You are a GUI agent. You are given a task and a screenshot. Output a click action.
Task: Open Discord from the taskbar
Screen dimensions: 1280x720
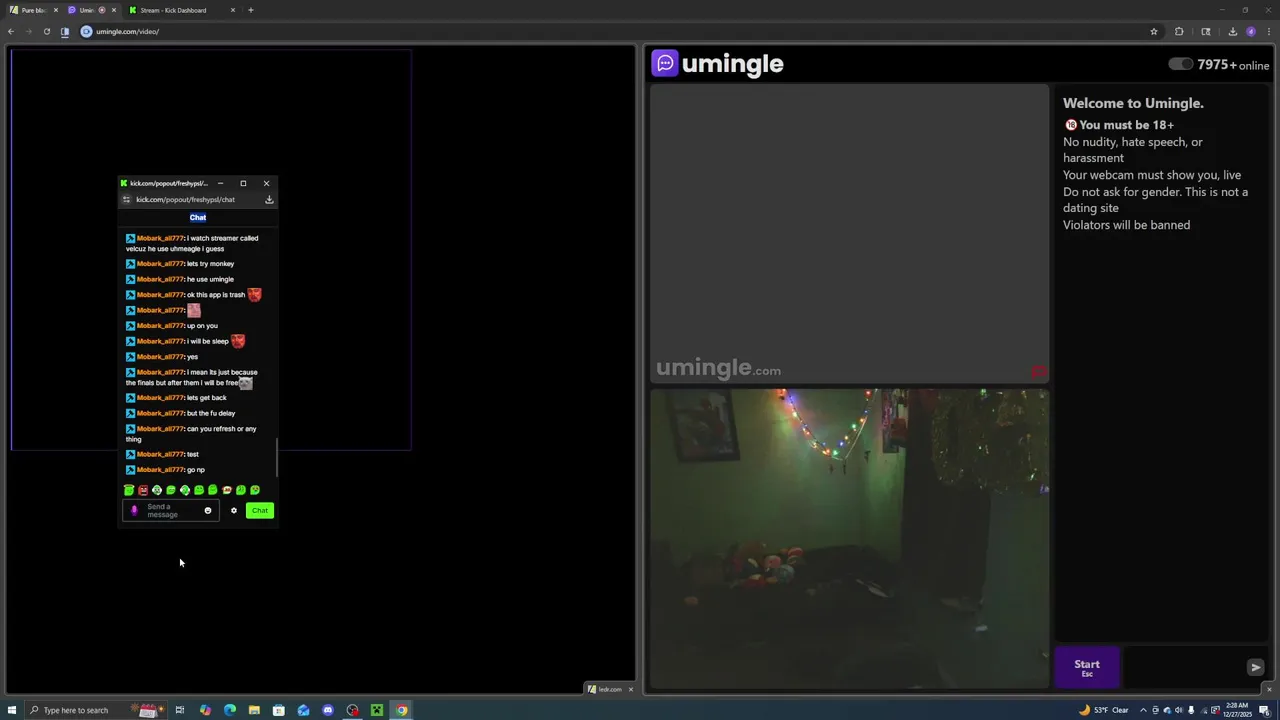(328, 710)
